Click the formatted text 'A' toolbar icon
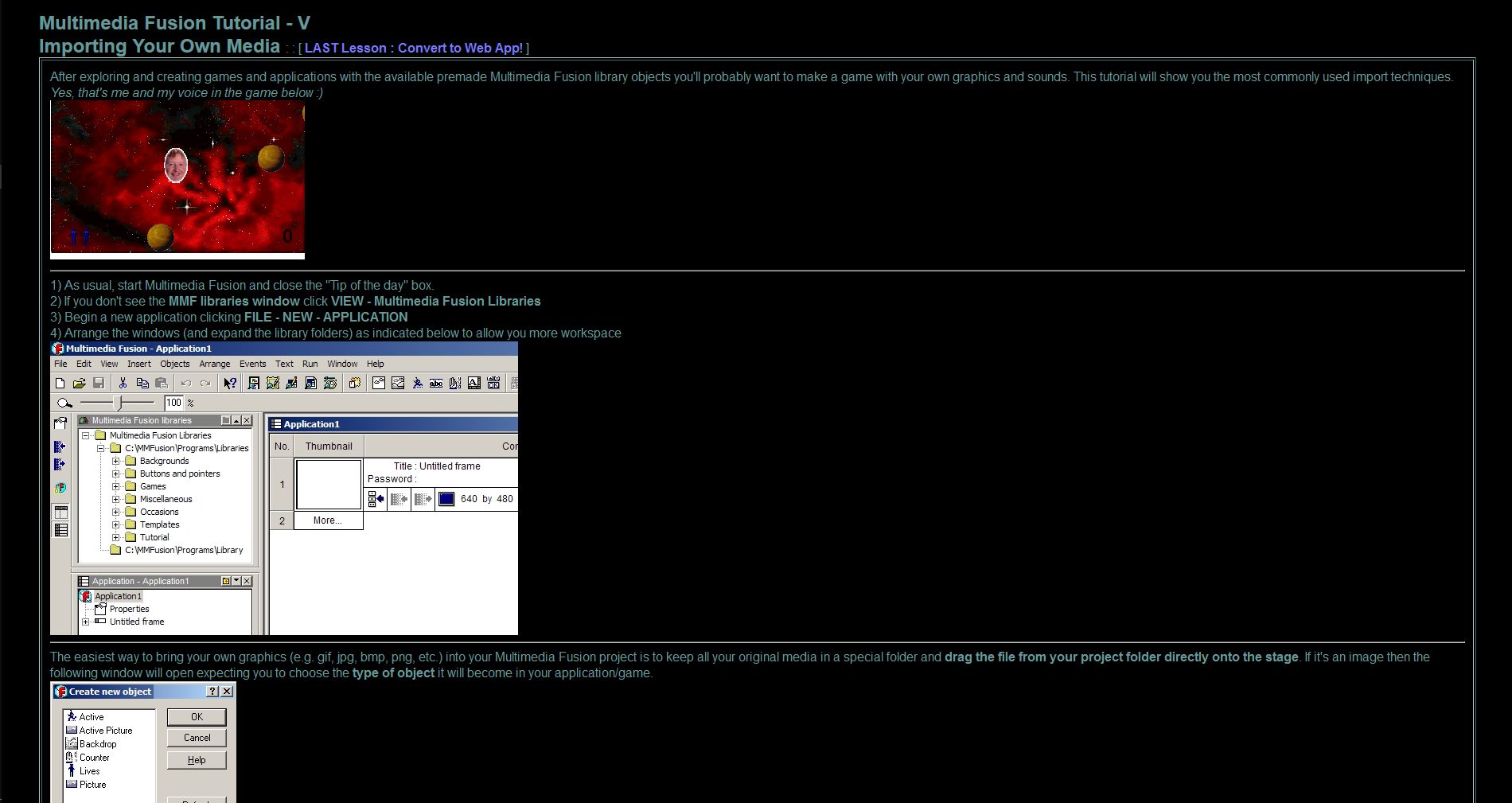The image size is (1512, 803). click(x=474, y=383)
